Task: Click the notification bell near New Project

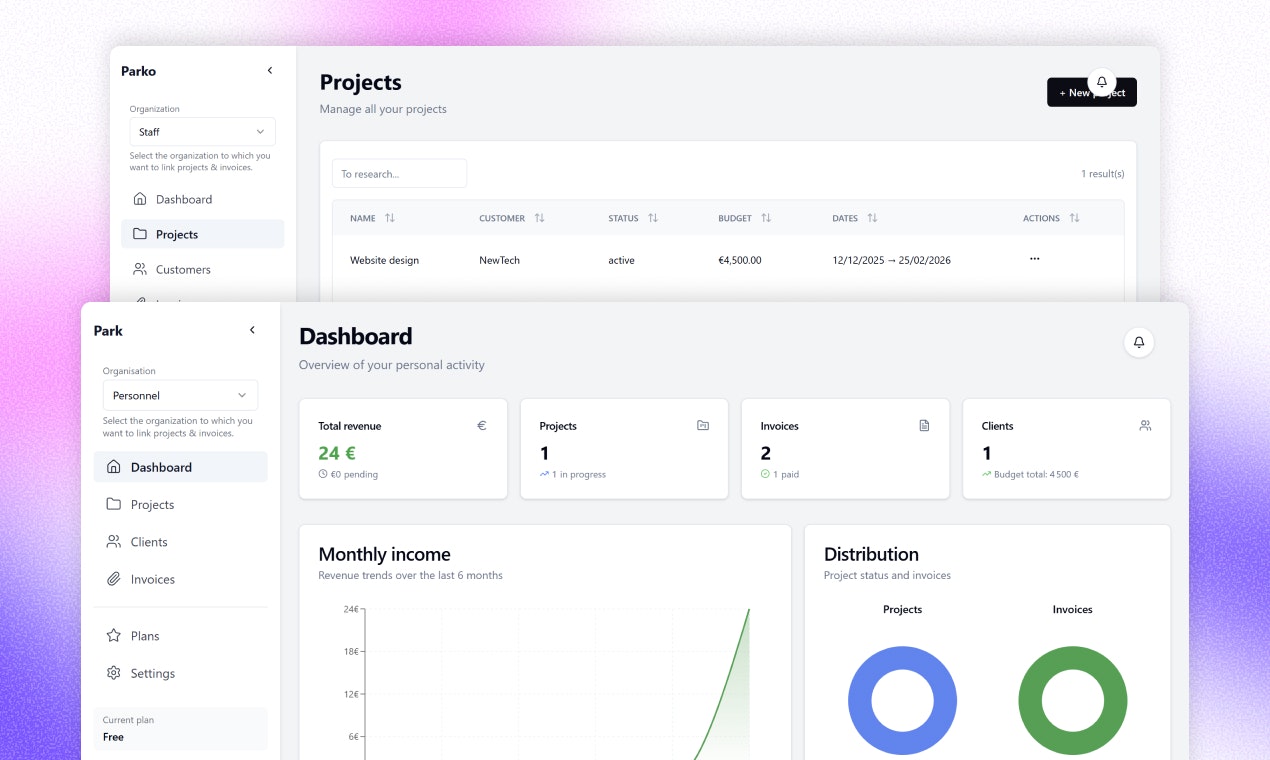Action: [1101, 82]
